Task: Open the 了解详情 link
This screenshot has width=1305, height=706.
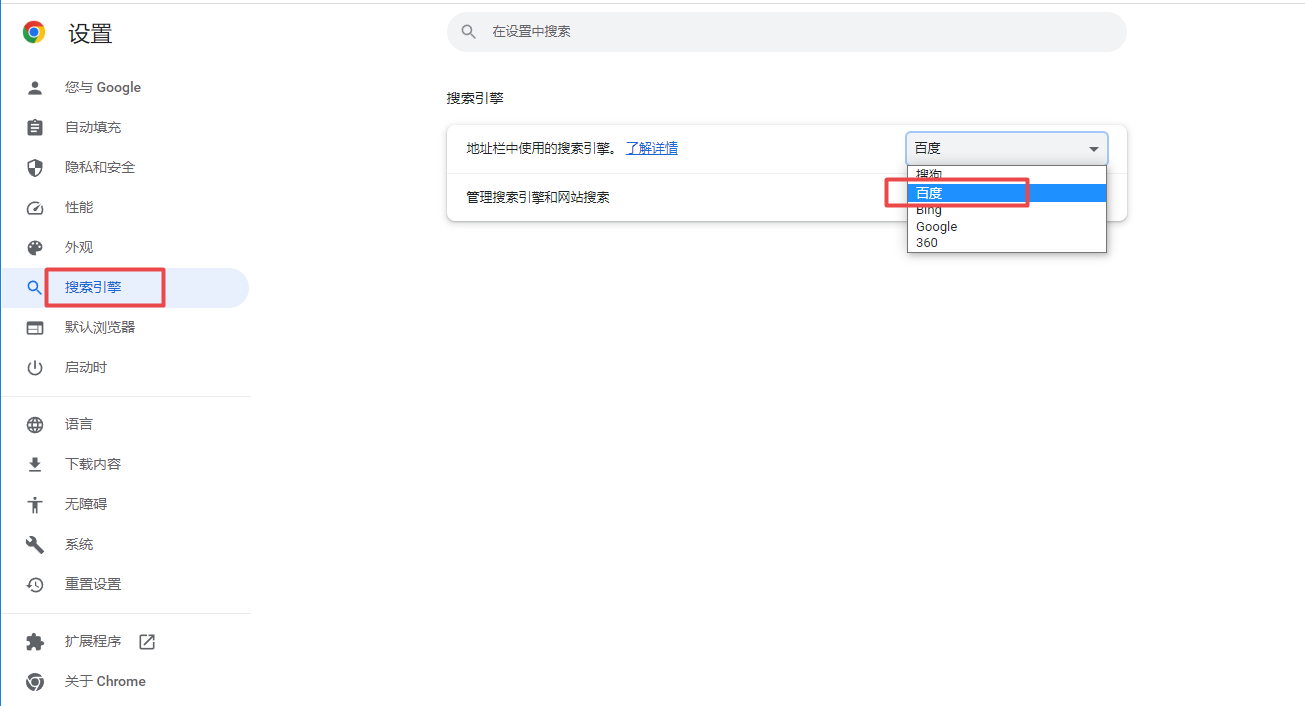Action: point(652,148)
